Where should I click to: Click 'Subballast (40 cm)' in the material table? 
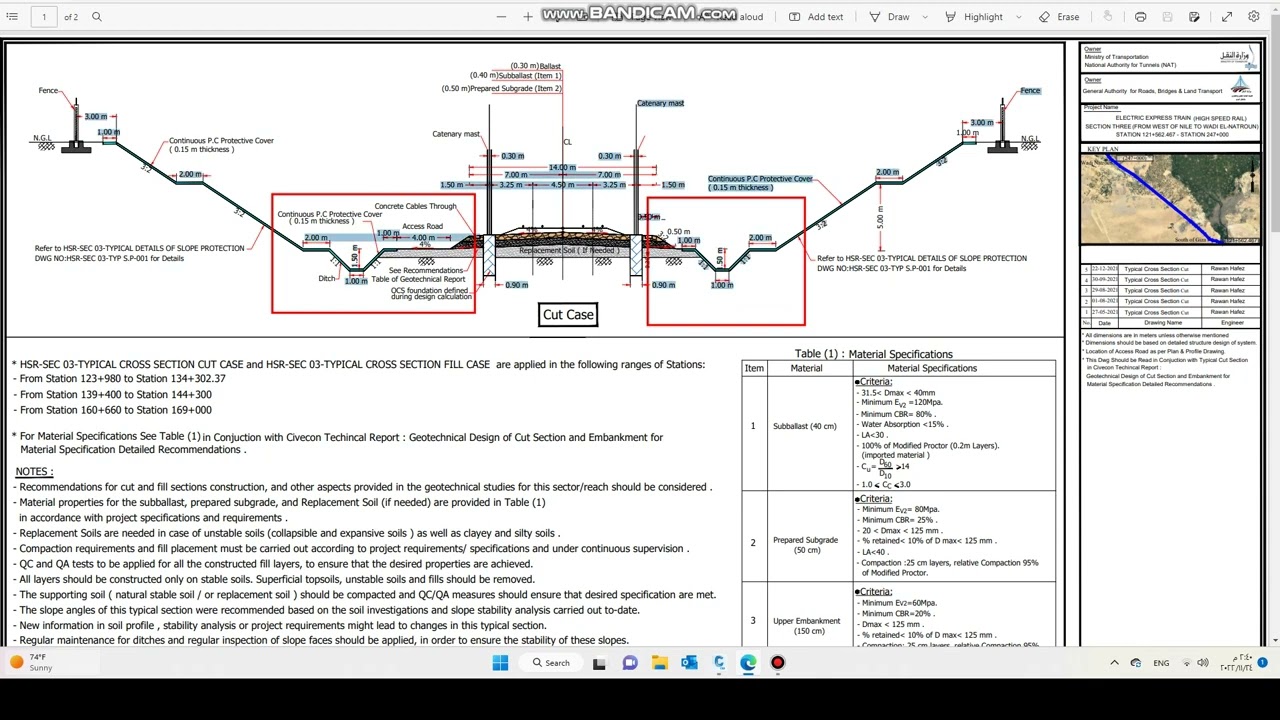[x=805, y=426]
